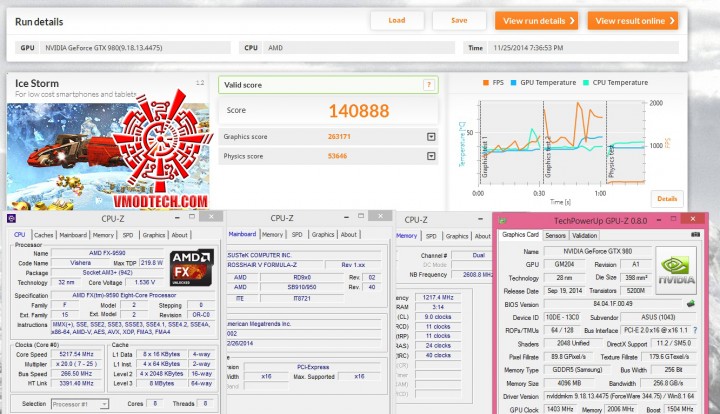720x414 pixels.
Task: Click the Details button below the chart
Action: click(667, 199)
